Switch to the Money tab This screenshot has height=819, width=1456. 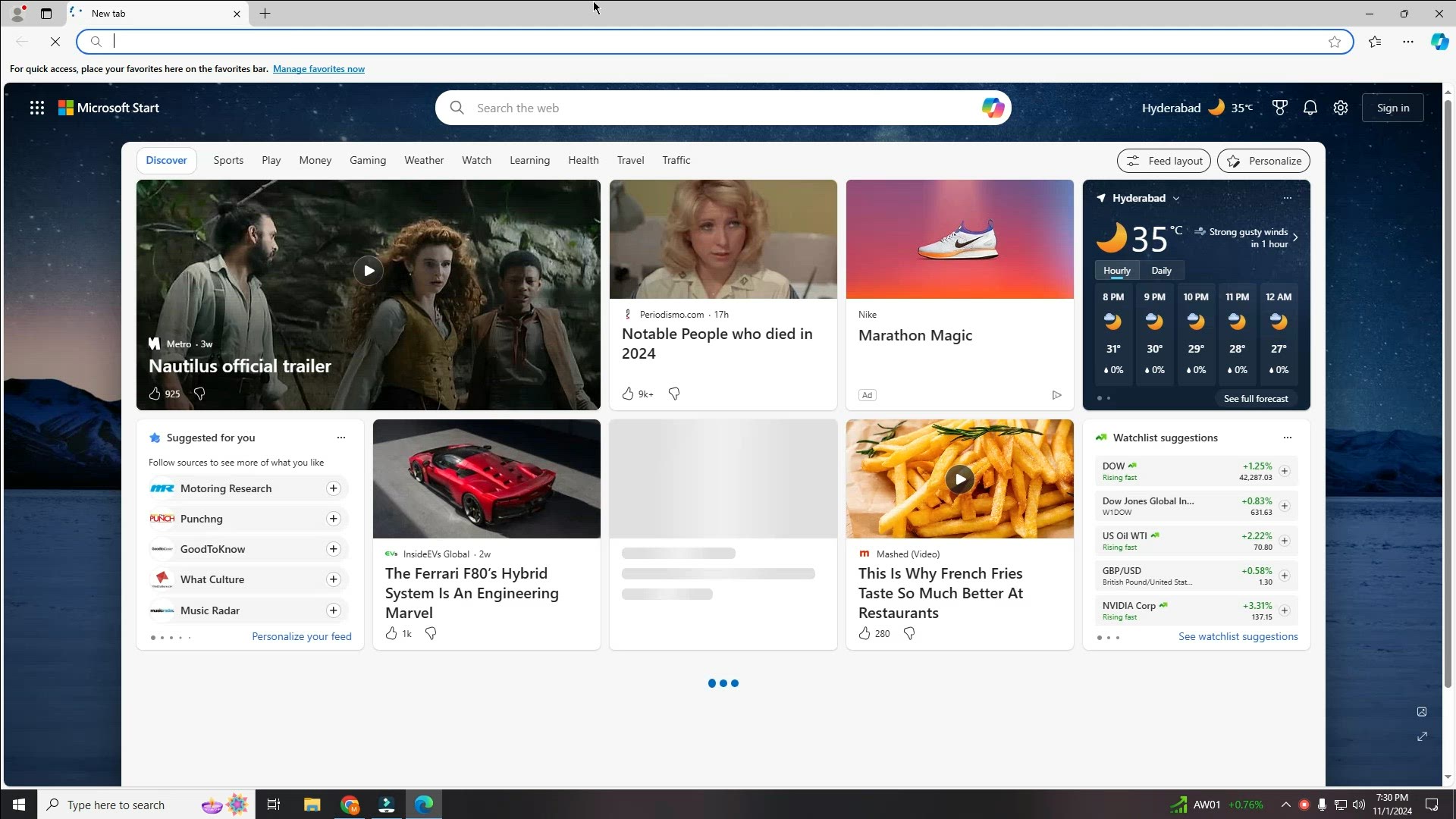pyautogui.click(x=315, y=160)
